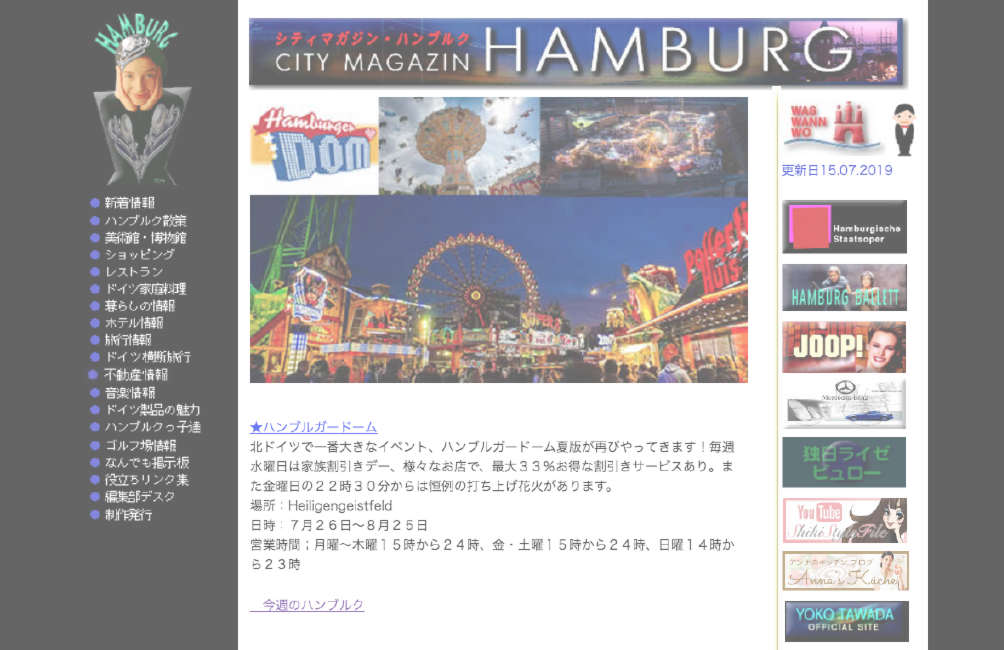The image size is (1004, 650).
Task: Go to レストラン in the sidebar
Action: click(133, 272)
